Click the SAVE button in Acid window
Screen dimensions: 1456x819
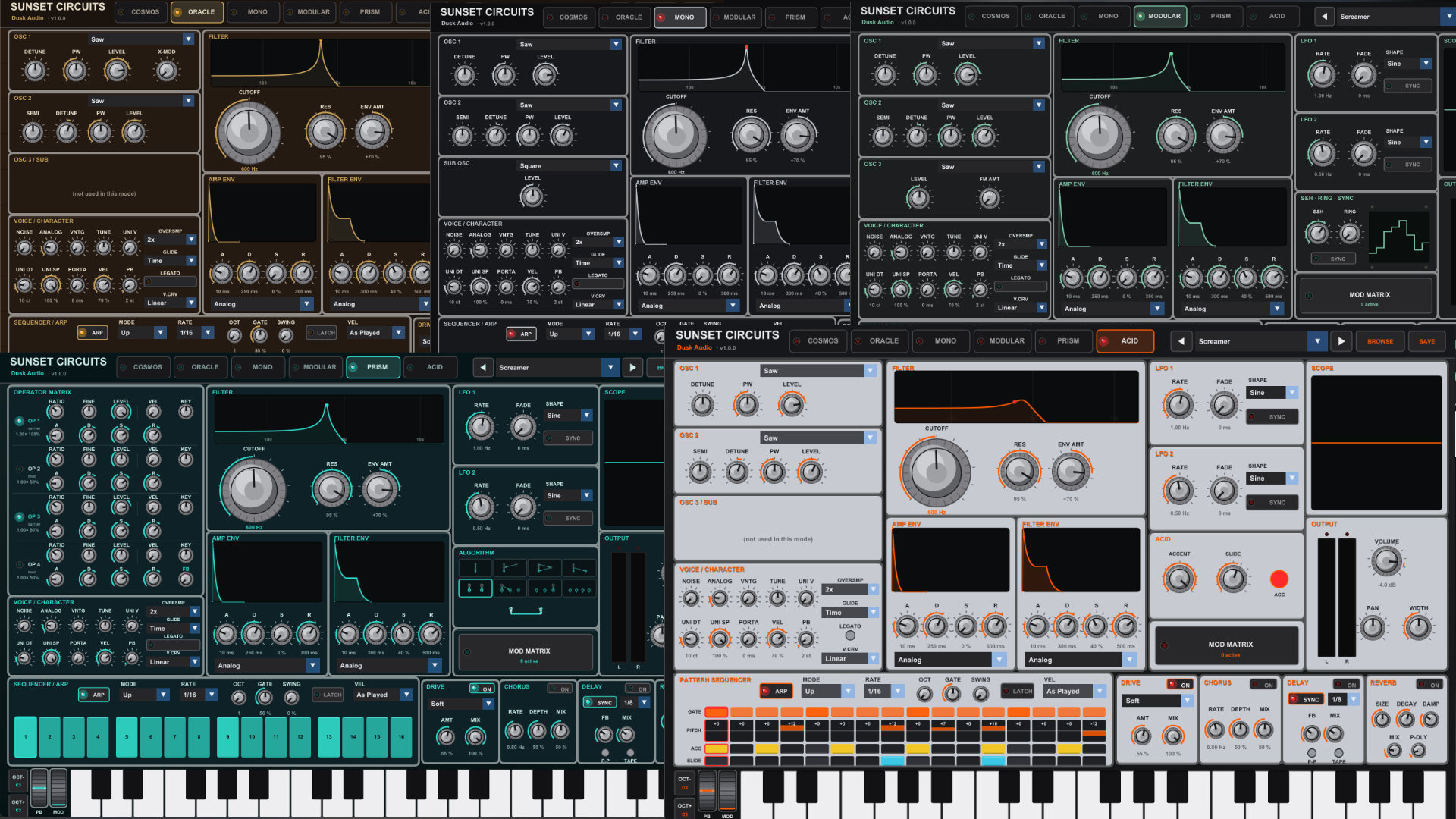(x=1426, y=341)
